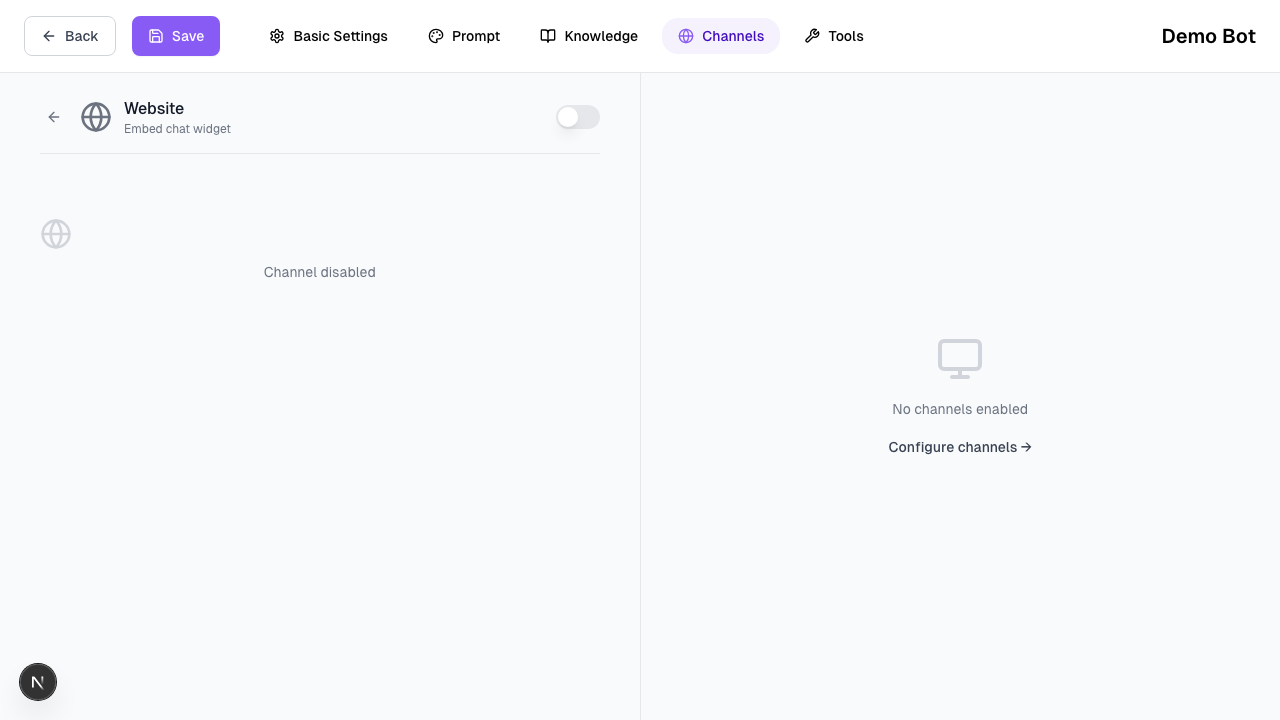
Task: Click the Channels globe icon in navigation
Action: point(686,36)
